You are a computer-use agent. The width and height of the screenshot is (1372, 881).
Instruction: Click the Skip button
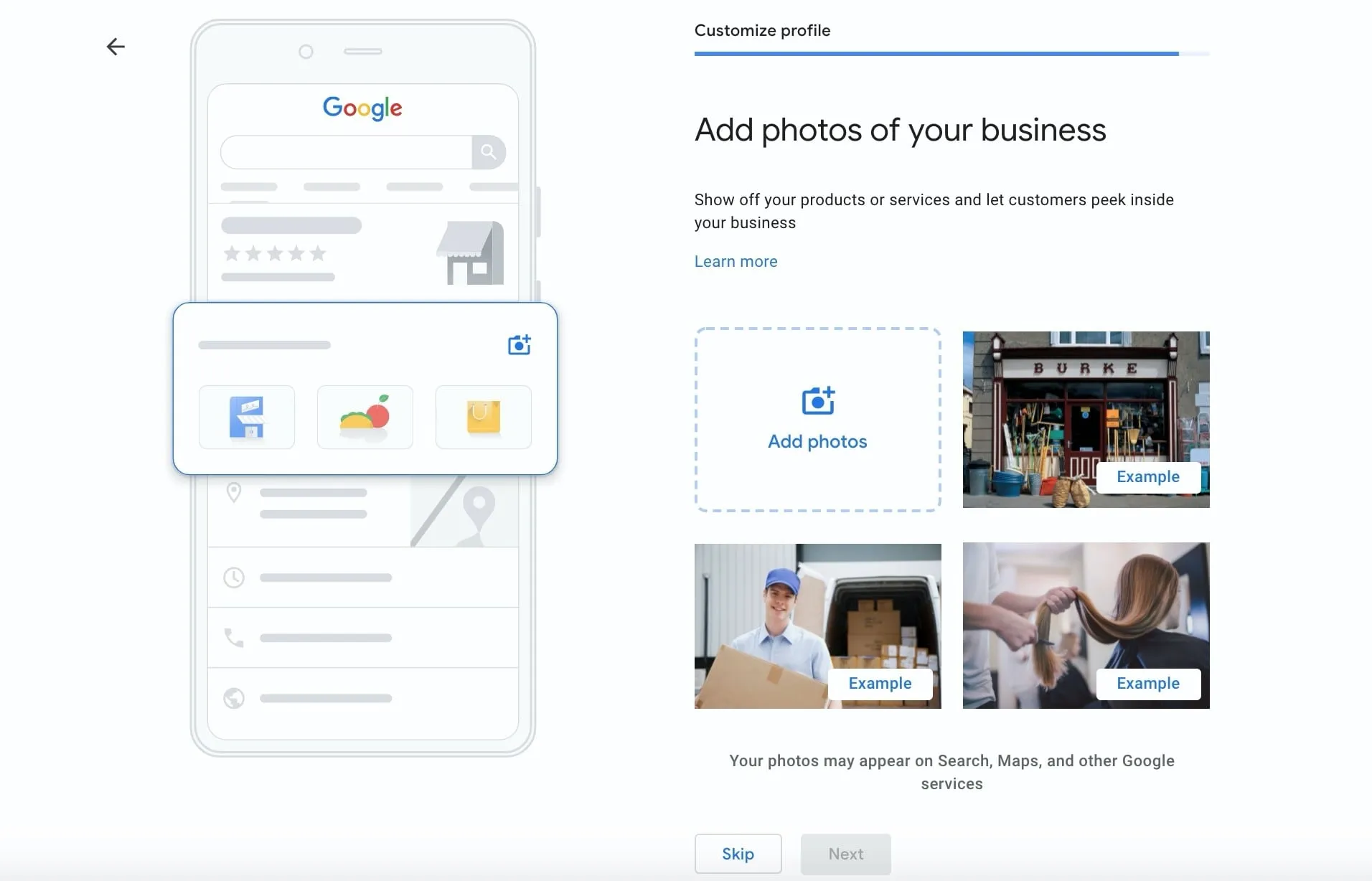coord(738,854)
